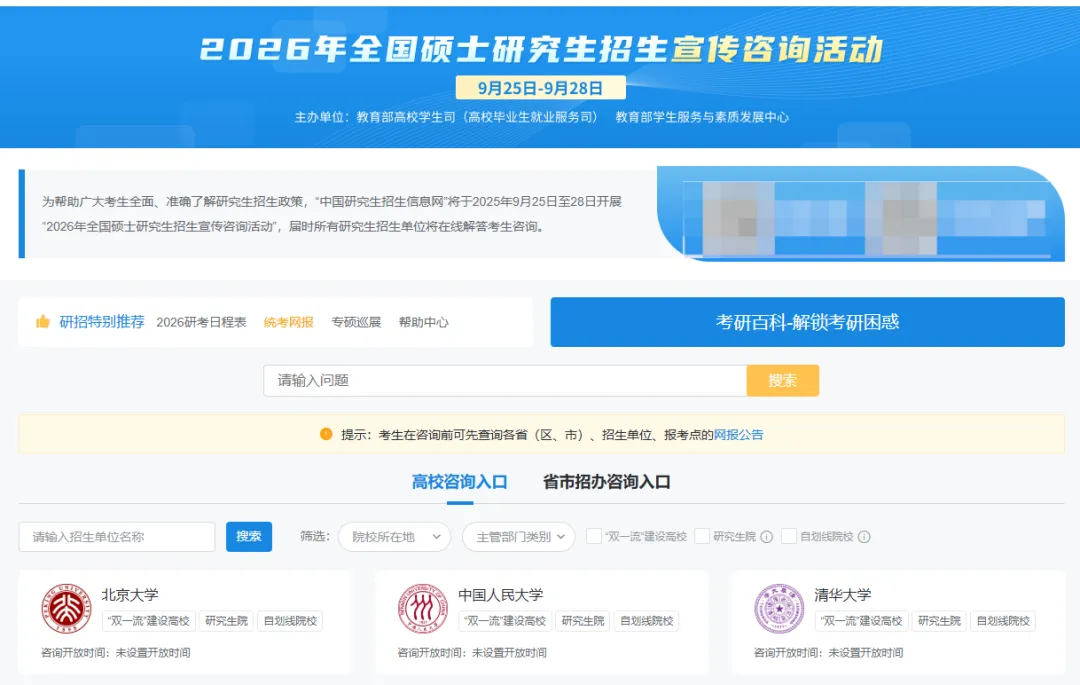Click the yellow 搜索 button for questions

coord(782,381)
